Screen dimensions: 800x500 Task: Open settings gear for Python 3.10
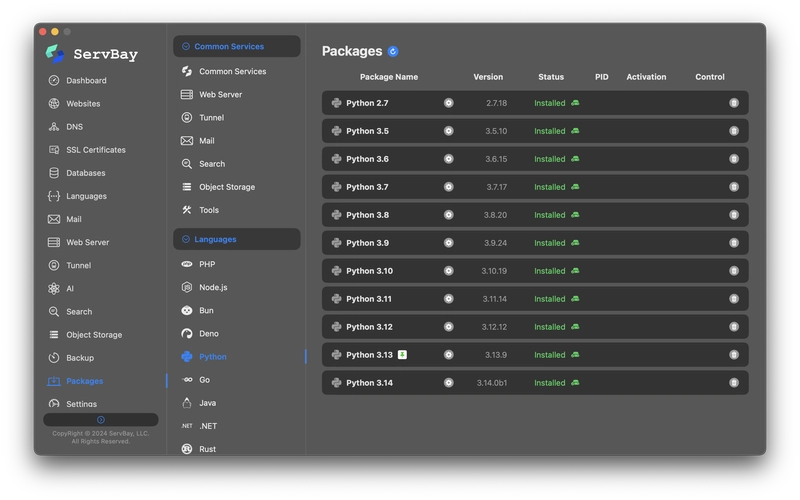pos(448,271)
